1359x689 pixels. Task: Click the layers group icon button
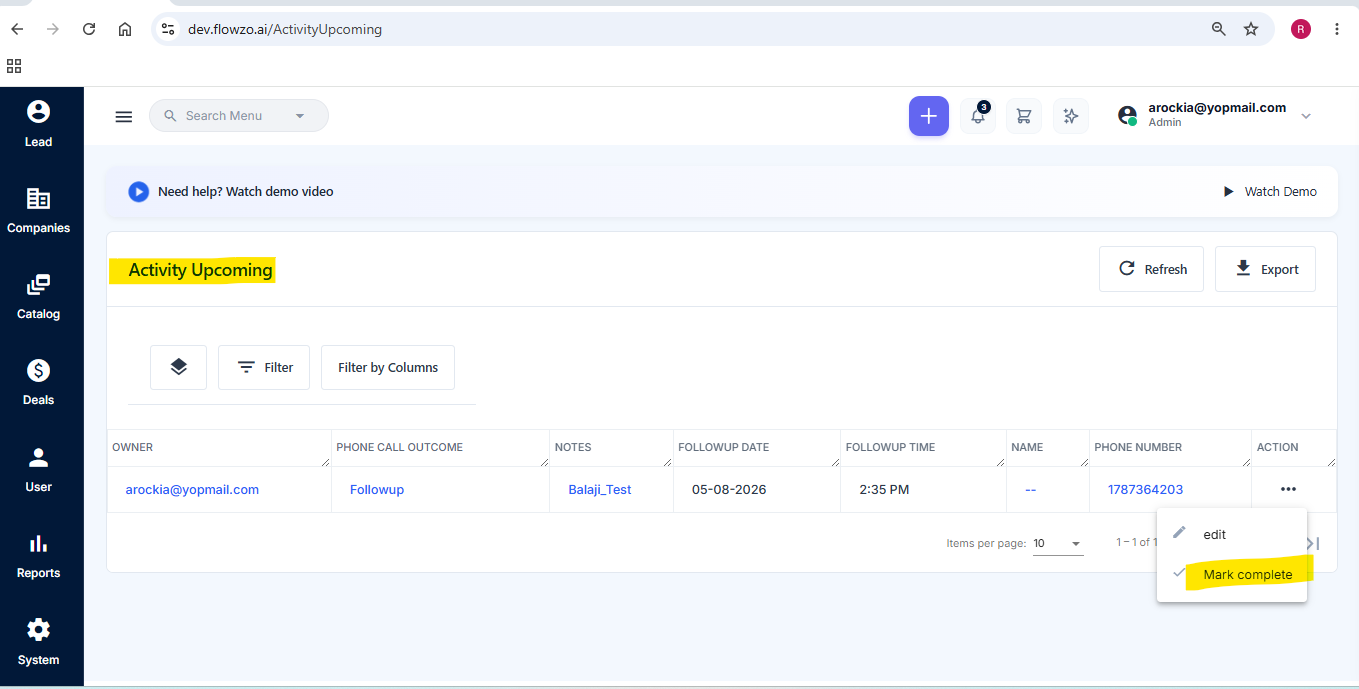tap(178, 367)
